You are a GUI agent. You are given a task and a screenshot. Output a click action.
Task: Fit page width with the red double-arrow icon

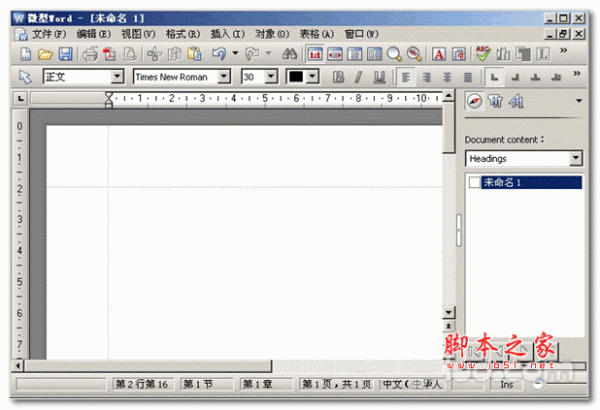point(335,54)
